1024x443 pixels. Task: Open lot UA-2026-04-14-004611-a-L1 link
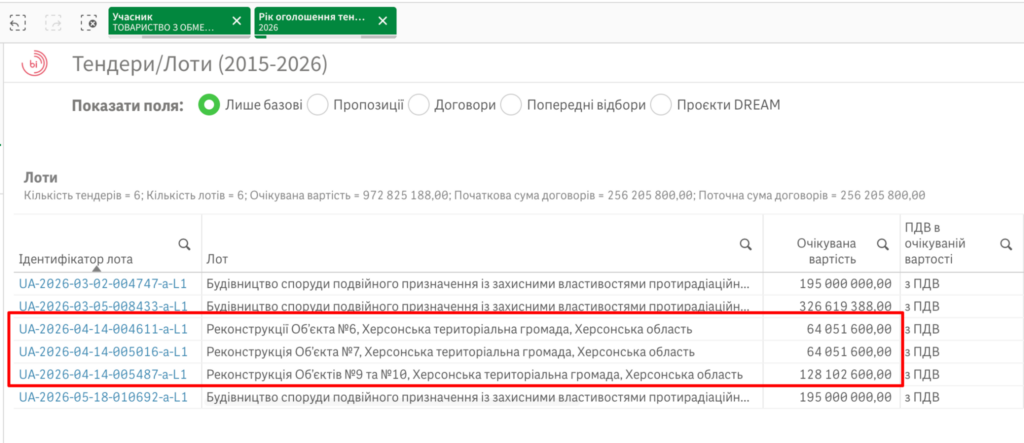[x=103, y=329]
